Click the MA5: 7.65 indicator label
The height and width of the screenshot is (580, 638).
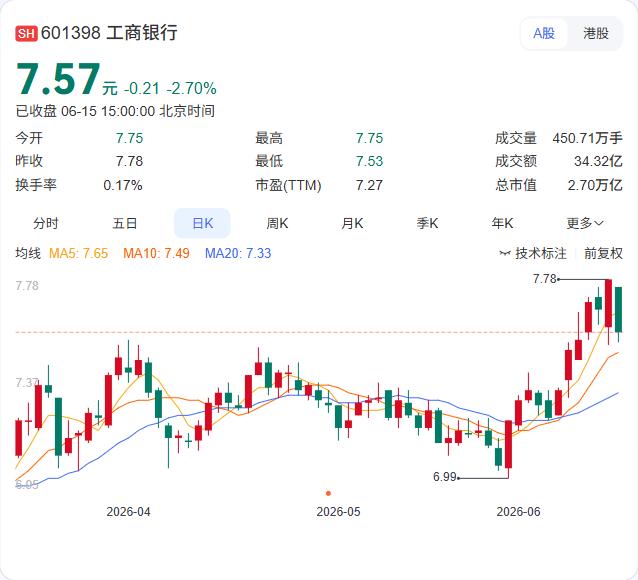78,253
